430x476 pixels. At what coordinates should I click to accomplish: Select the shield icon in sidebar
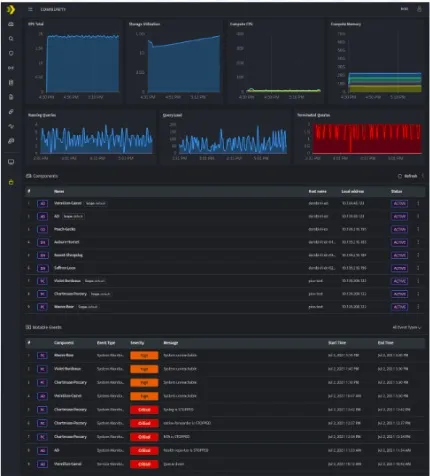(x=11, y=53)
